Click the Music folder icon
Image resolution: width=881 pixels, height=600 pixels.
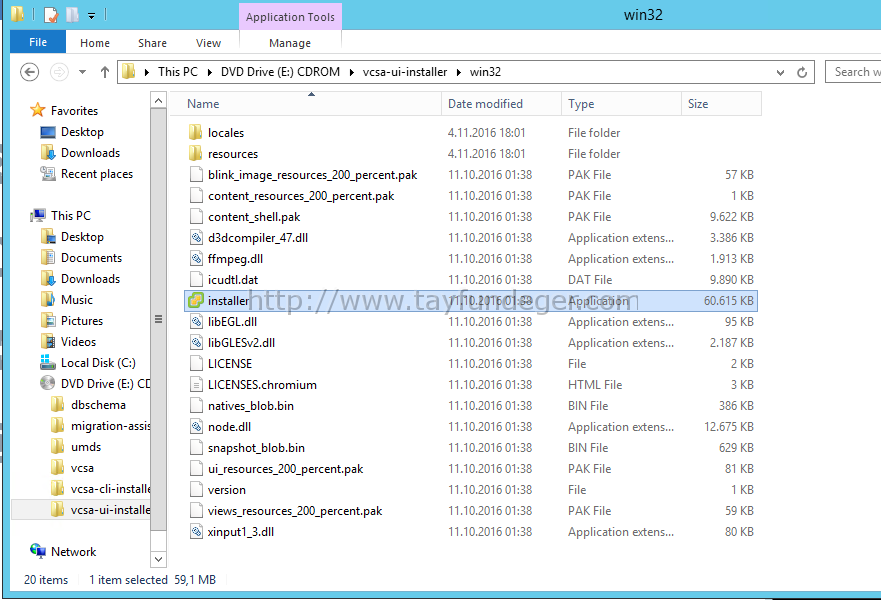(48, 299)
